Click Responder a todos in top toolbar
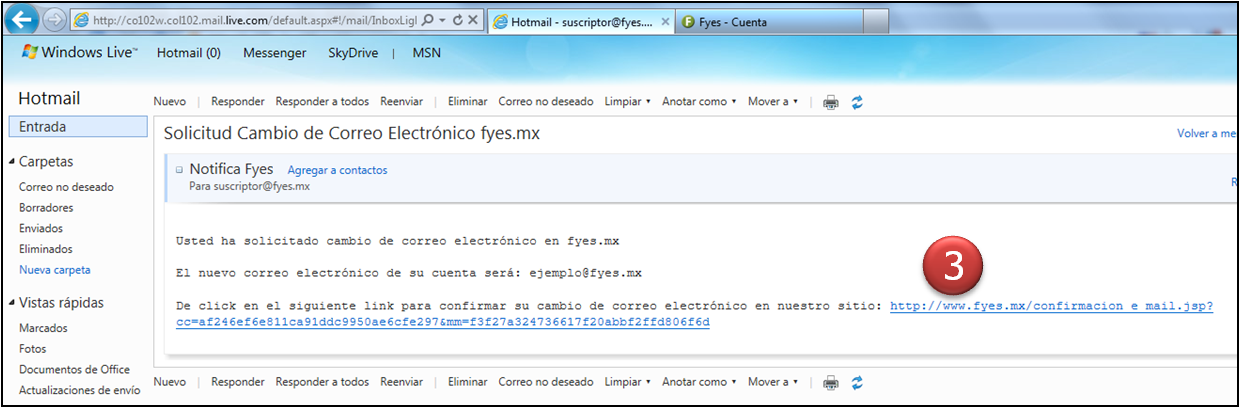 pos(322,101)
